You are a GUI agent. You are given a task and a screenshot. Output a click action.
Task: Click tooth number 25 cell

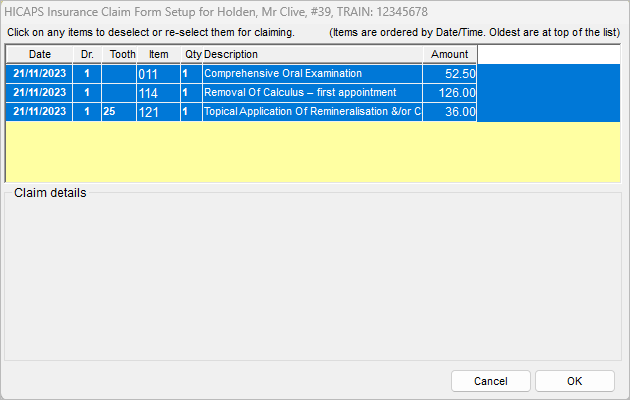[119, 111]
